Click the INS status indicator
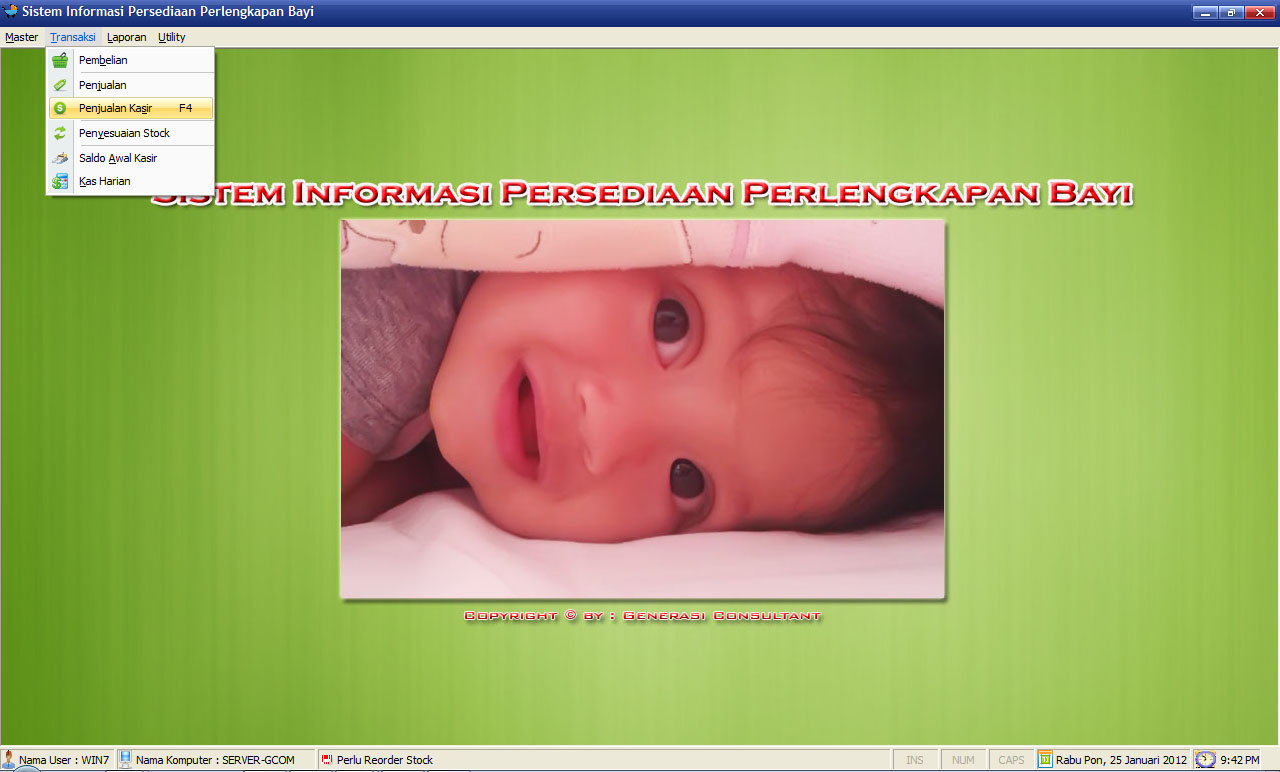Screen dimensions: 1280x772 point(914,760)
